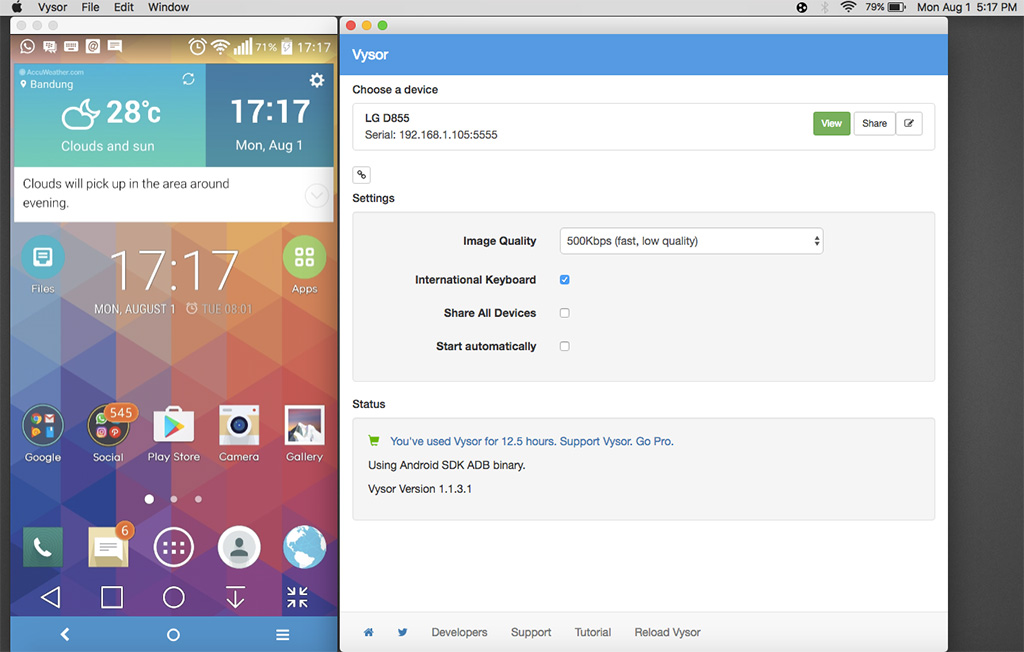Open the Image Quality dropdown
Image resolution: width=1024 pixels, height=652 pixels.
pos(692,241)
